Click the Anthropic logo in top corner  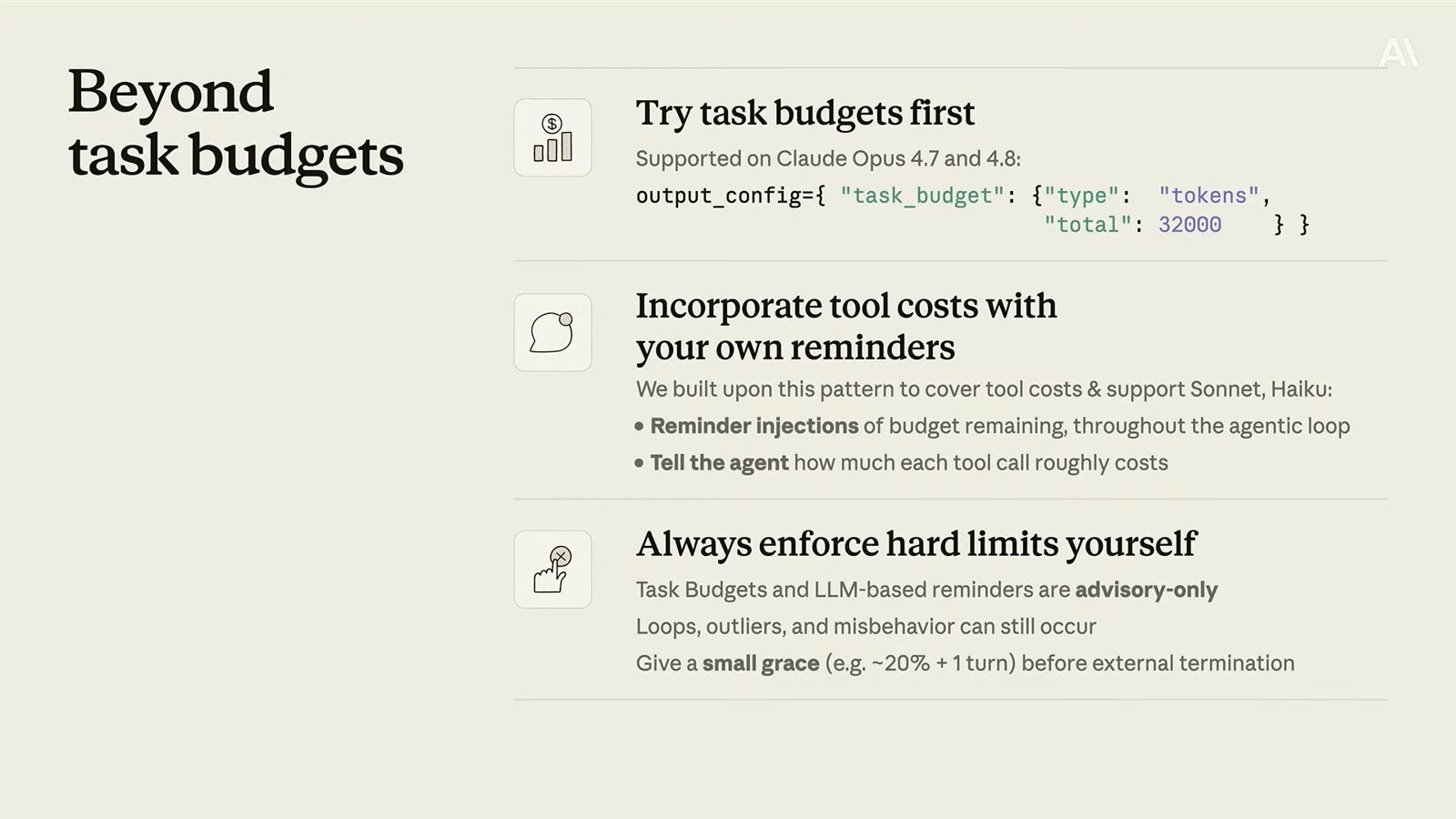(x=1398, y=52)
